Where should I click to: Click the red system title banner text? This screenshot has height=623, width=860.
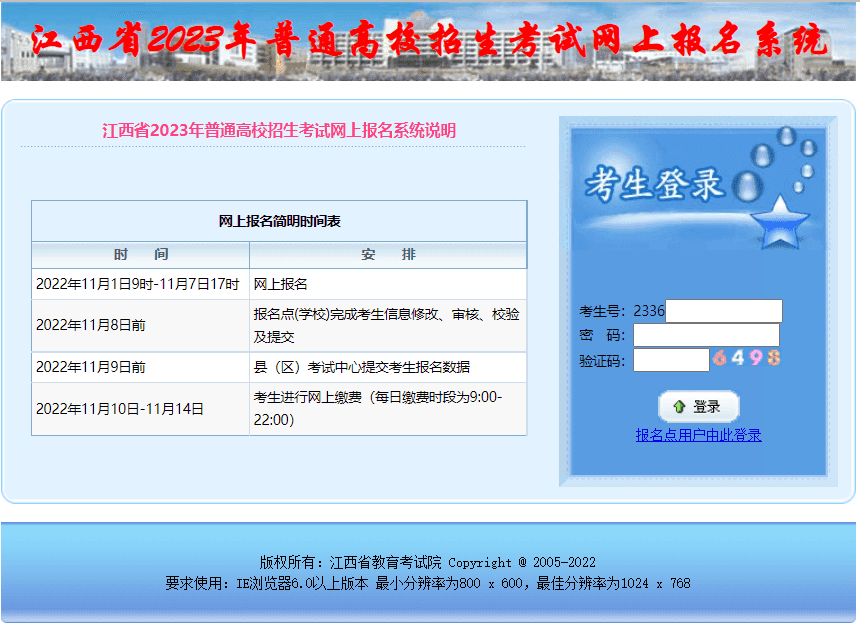(430, 40)
